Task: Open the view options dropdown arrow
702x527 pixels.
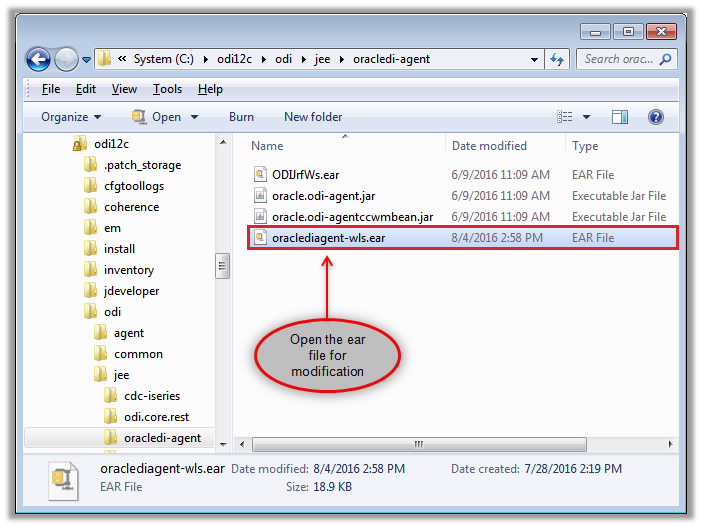Action: click(x=586, y=117)
